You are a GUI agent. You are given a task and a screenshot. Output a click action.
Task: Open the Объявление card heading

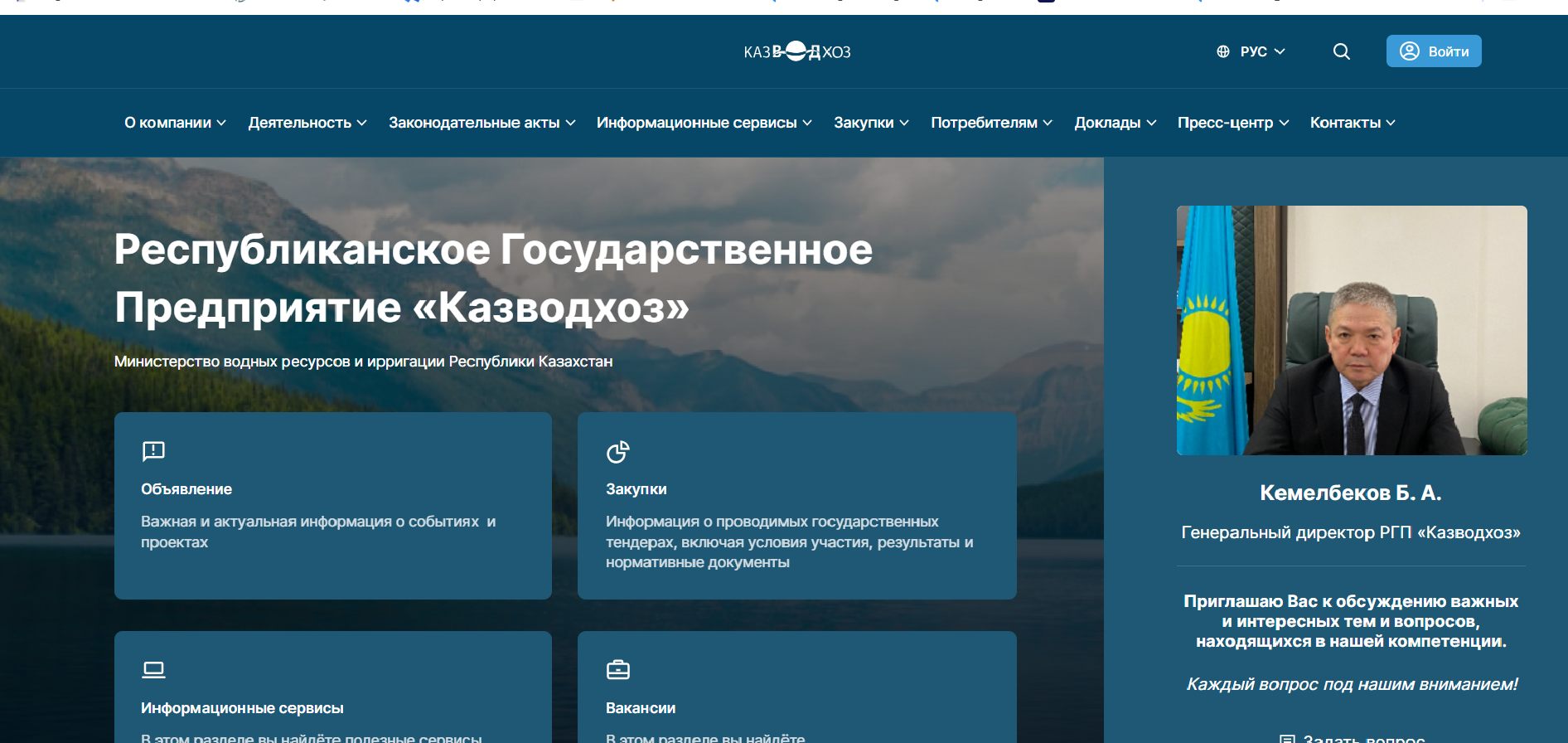186,489
